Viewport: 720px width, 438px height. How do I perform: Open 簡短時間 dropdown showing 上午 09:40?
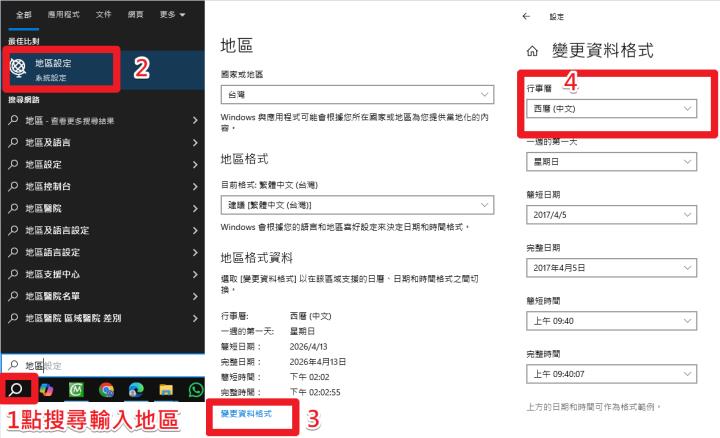[611, 321]
